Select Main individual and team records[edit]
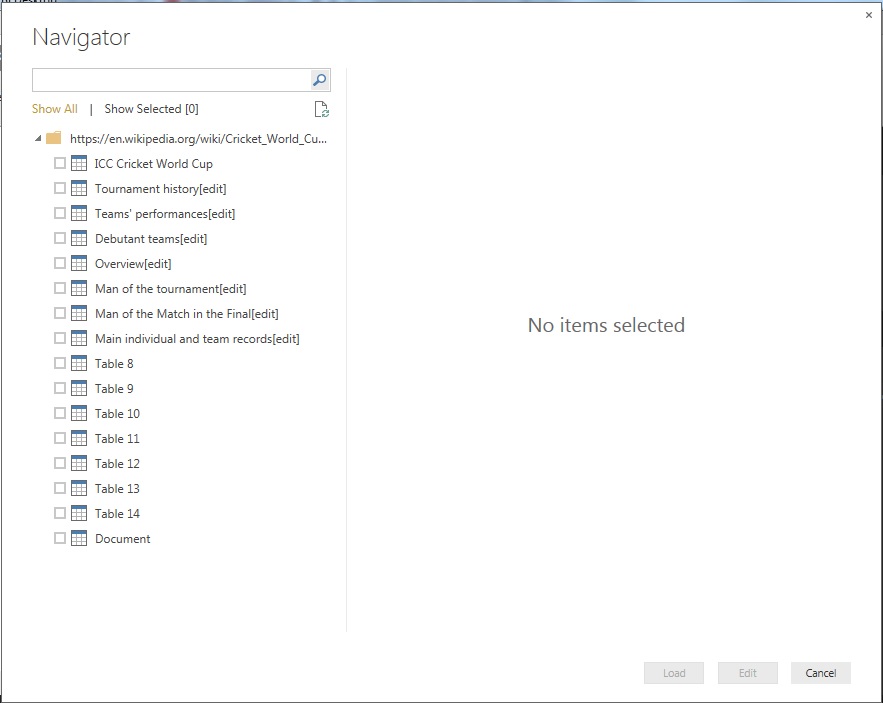 click(197, 339)
